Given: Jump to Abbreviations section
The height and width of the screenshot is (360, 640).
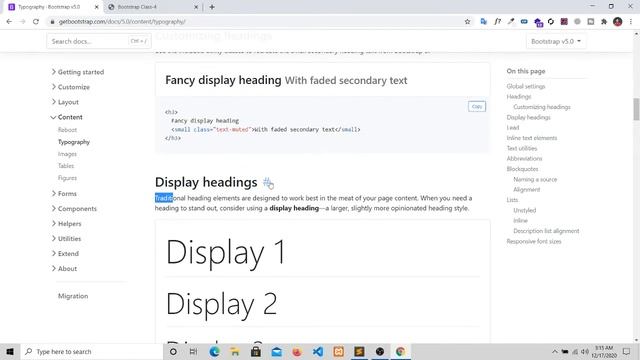Looking at the screenshot, I should click(524, 158).
